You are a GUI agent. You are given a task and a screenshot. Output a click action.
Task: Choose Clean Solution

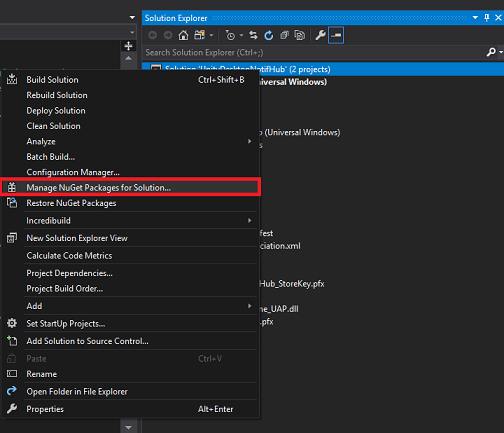pos(130,126)
